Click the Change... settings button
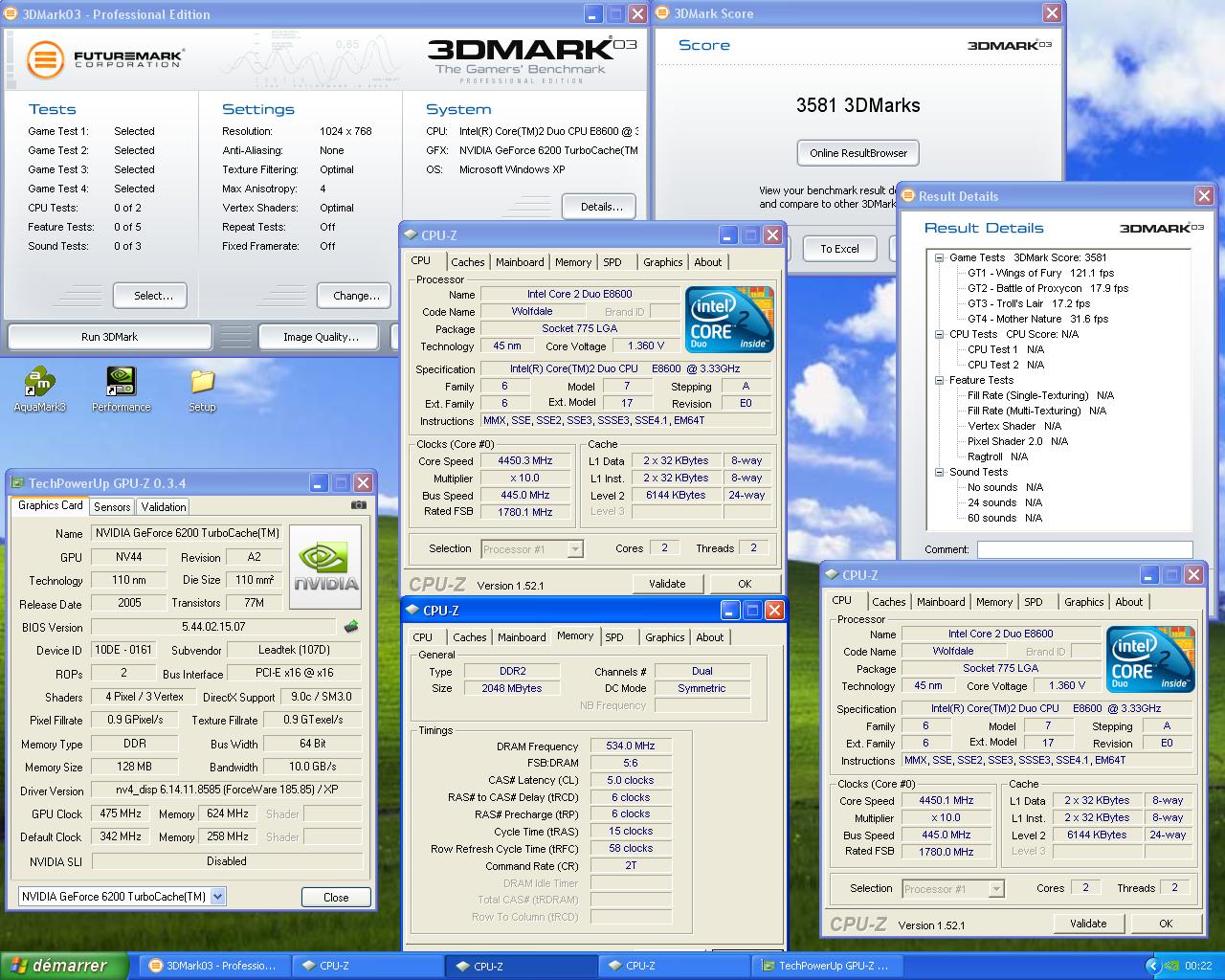1225x980 pixels. (x=356, y=296)
